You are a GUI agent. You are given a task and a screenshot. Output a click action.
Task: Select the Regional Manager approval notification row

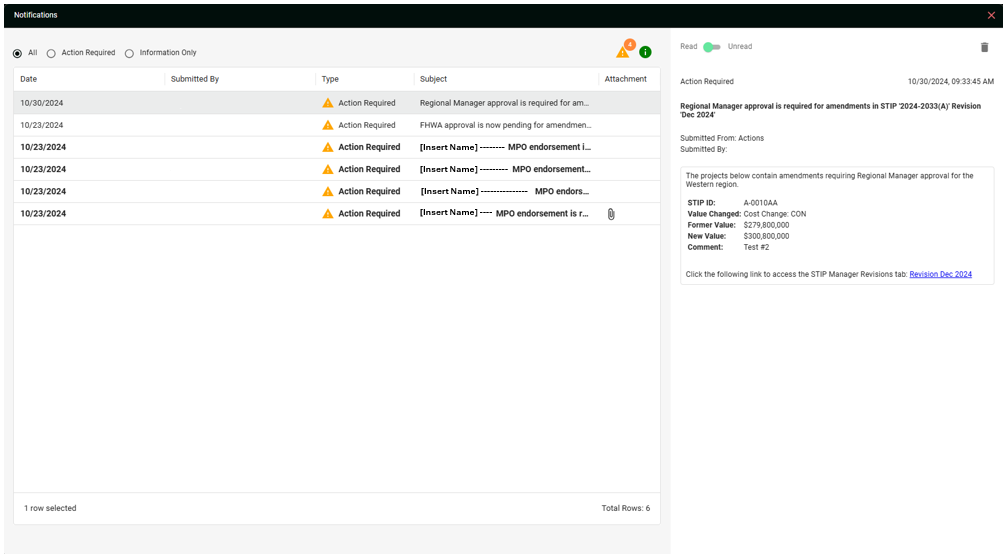337,103
